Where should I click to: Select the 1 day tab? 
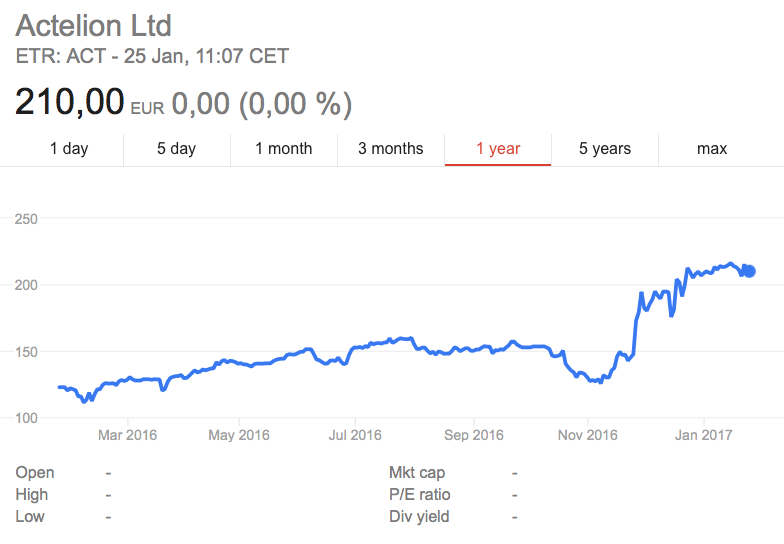[x=69, y=148]
